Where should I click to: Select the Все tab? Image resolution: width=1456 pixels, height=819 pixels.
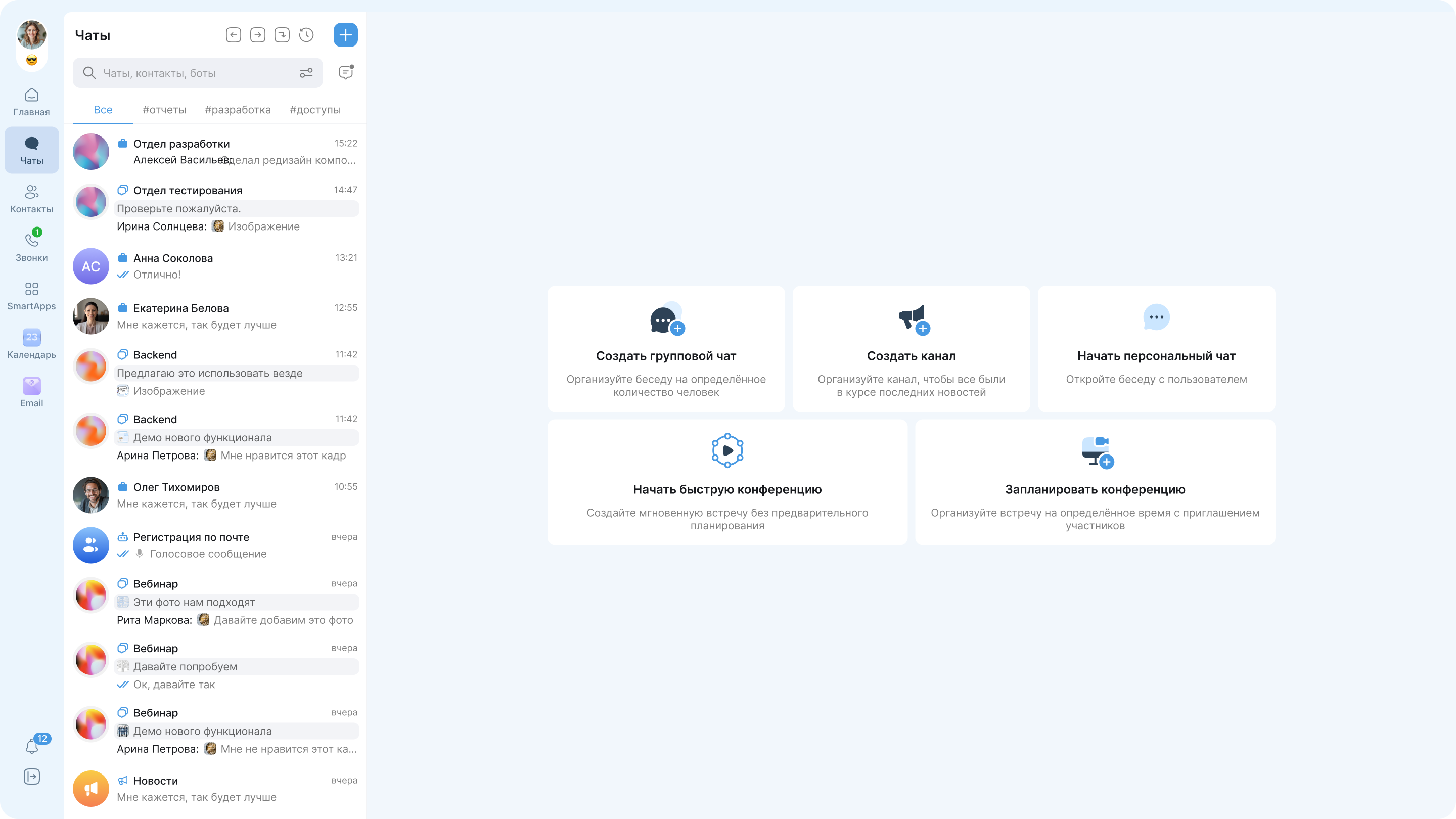pos(103,110)
